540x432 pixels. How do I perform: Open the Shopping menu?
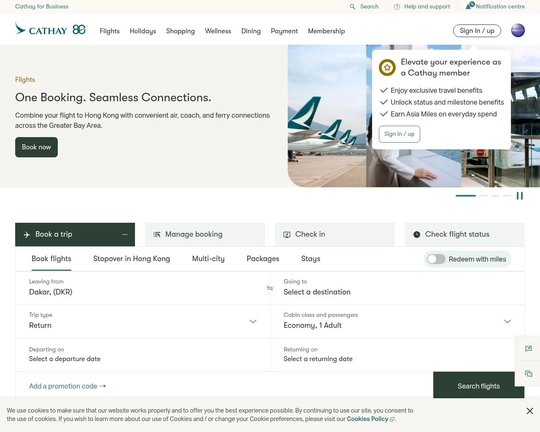[180, 31]
